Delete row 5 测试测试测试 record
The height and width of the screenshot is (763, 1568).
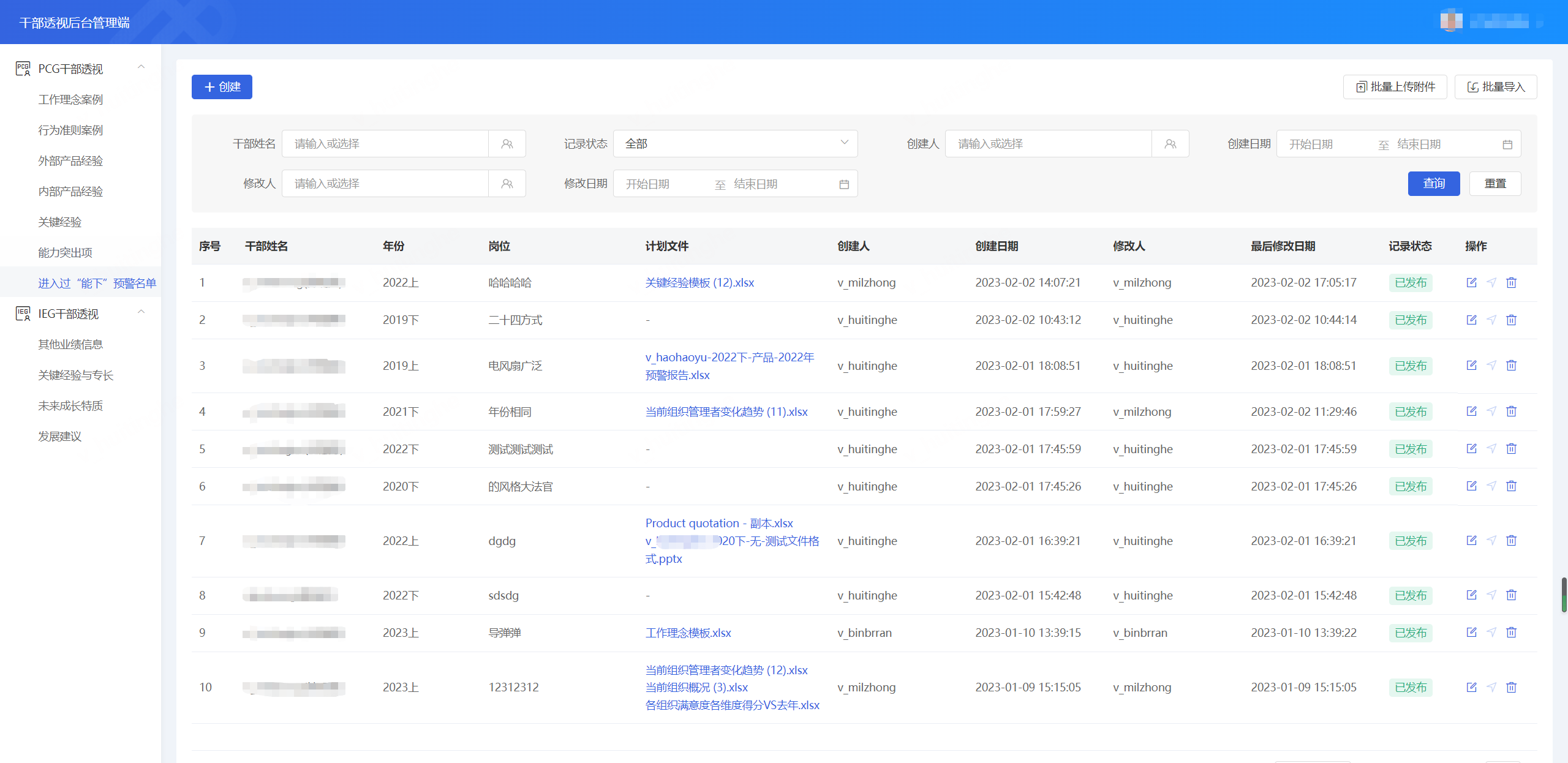click(1512, 448)
